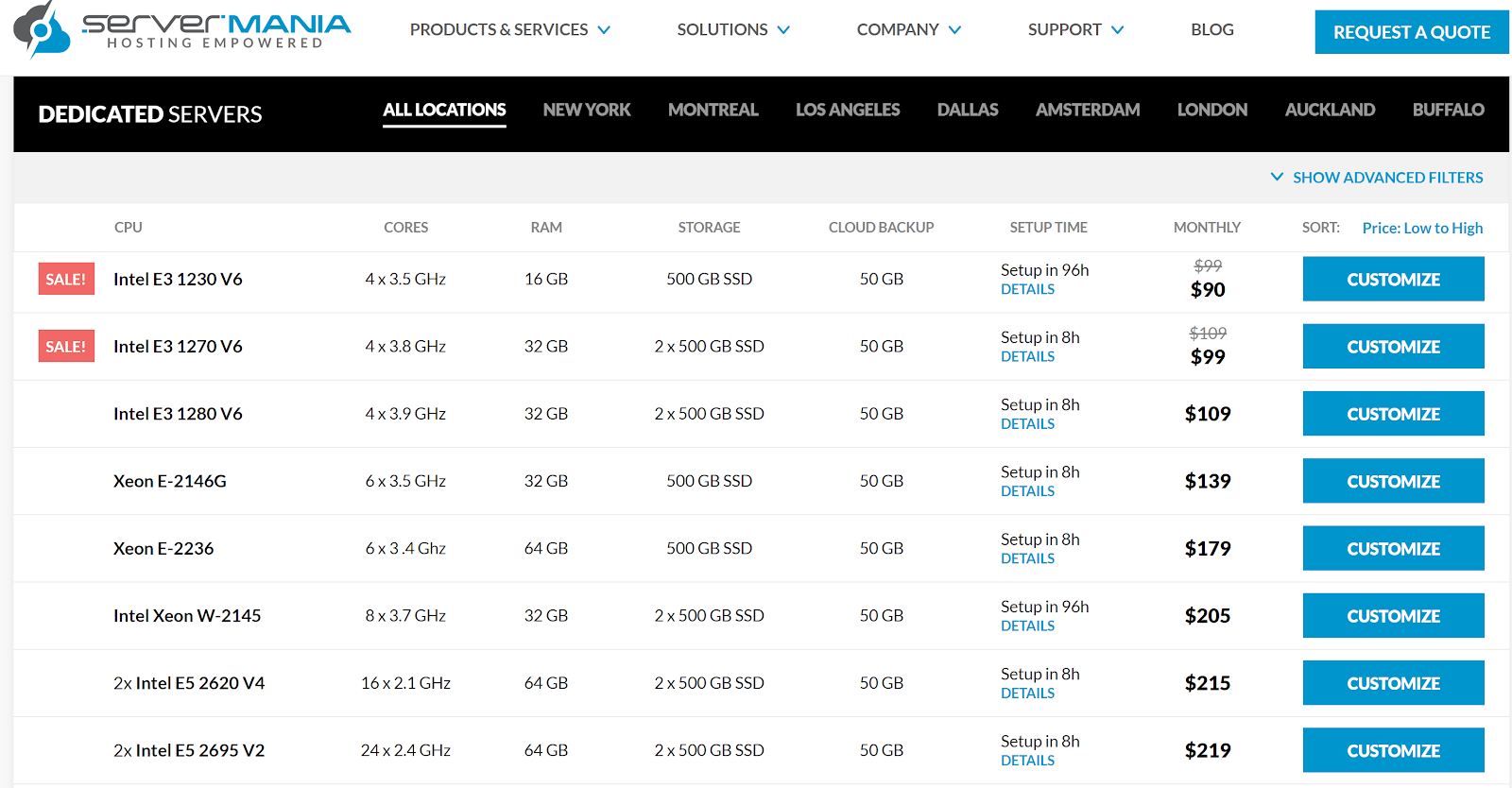Open setup Details for Xeon E-2146G
This screenshot has width=1512, height=788.
coord(1027,491)
